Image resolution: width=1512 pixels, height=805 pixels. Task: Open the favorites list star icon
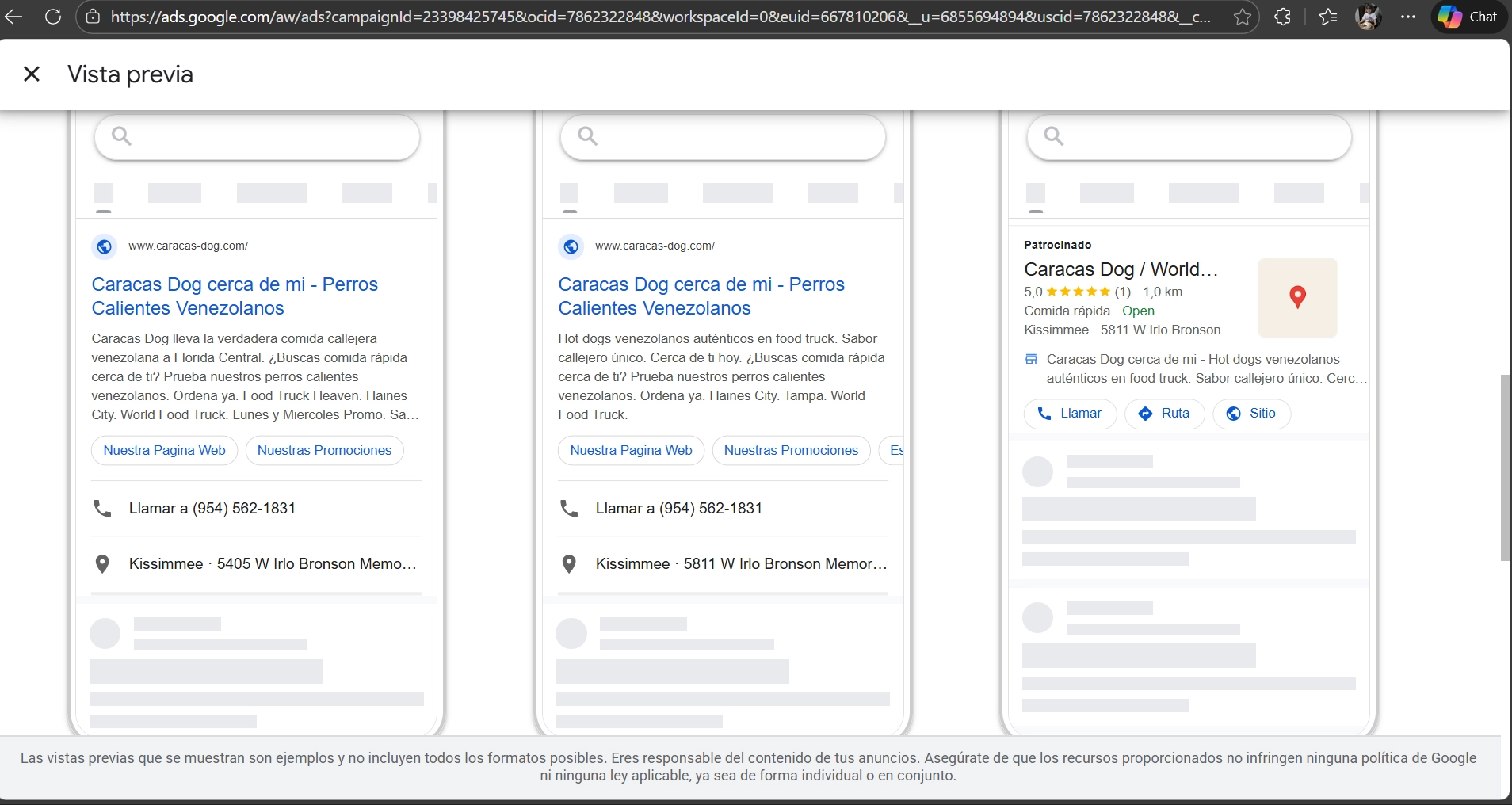coord(1327,17)
